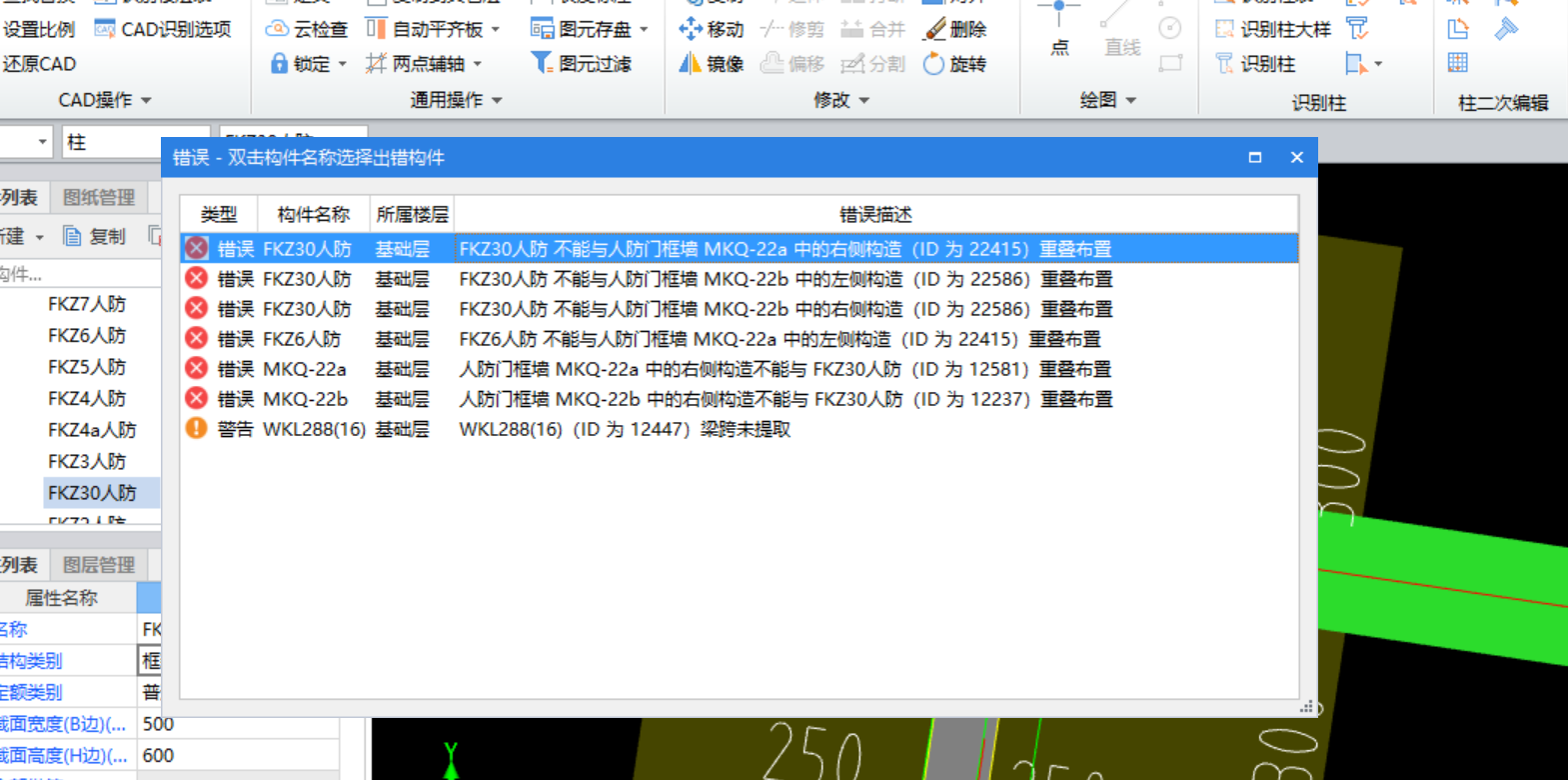Close the 错误 dialog
This screenshot has width=1568, height=780.
pyautogui.click(x=1297, y=157)
